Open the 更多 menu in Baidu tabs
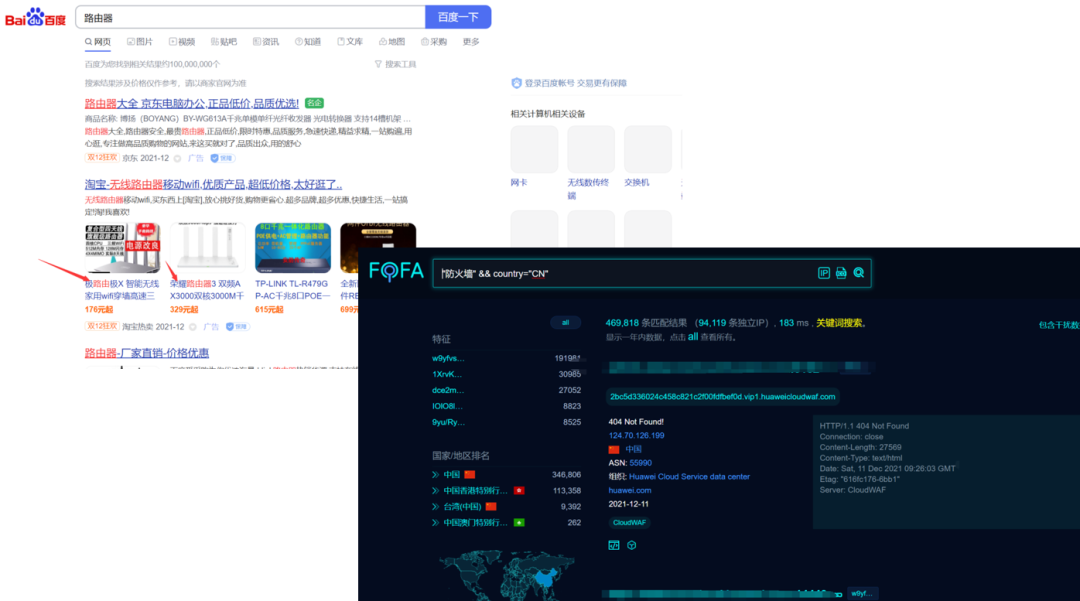Screen dimensions: 1080x601 (x=471, y=42)
